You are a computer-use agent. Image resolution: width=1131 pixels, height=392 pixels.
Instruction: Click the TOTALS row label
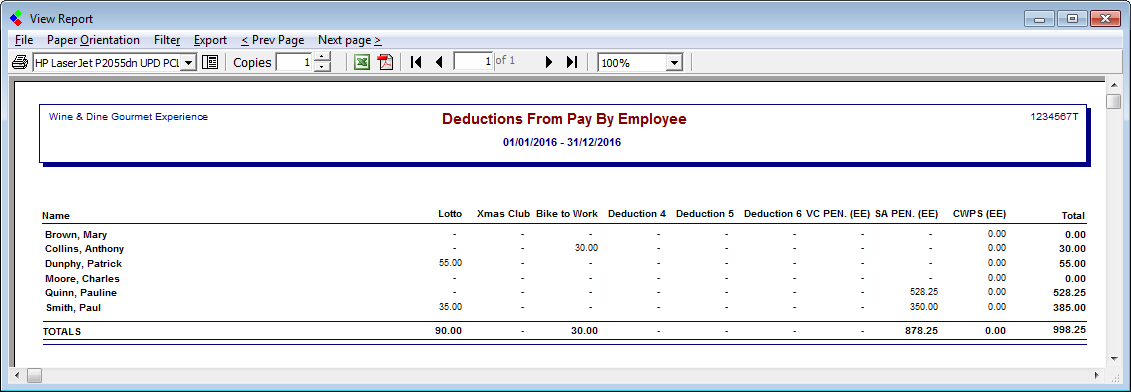coord(62,331)
